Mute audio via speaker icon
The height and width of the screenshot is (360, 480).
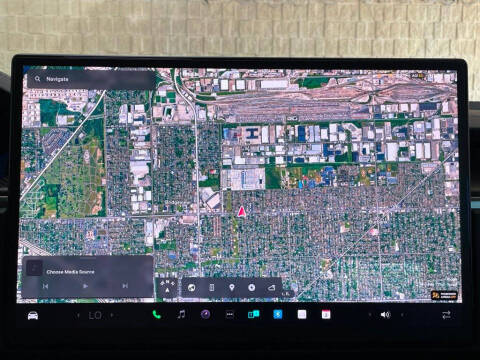coord(385,315)
